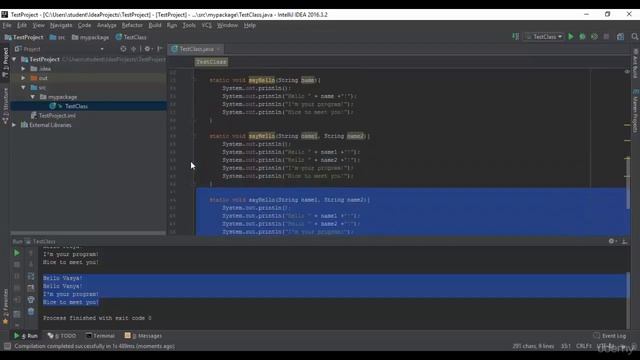
Task: Expand the .idea folder
Action: tap(24, 69)
